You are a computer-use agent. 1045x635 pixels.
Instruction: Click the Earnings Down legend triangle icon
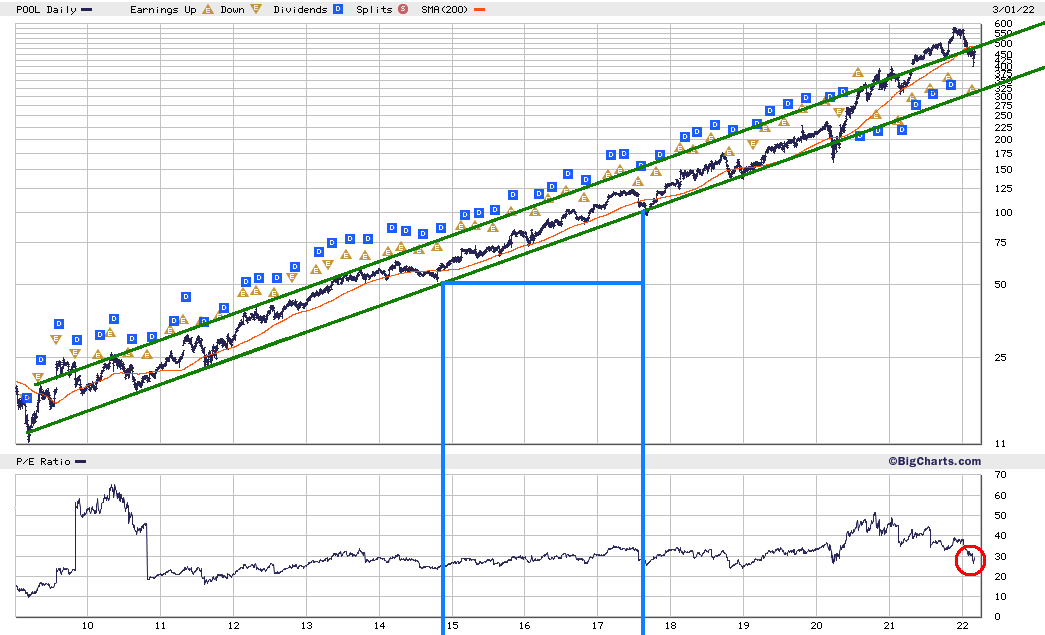[256, 9]
